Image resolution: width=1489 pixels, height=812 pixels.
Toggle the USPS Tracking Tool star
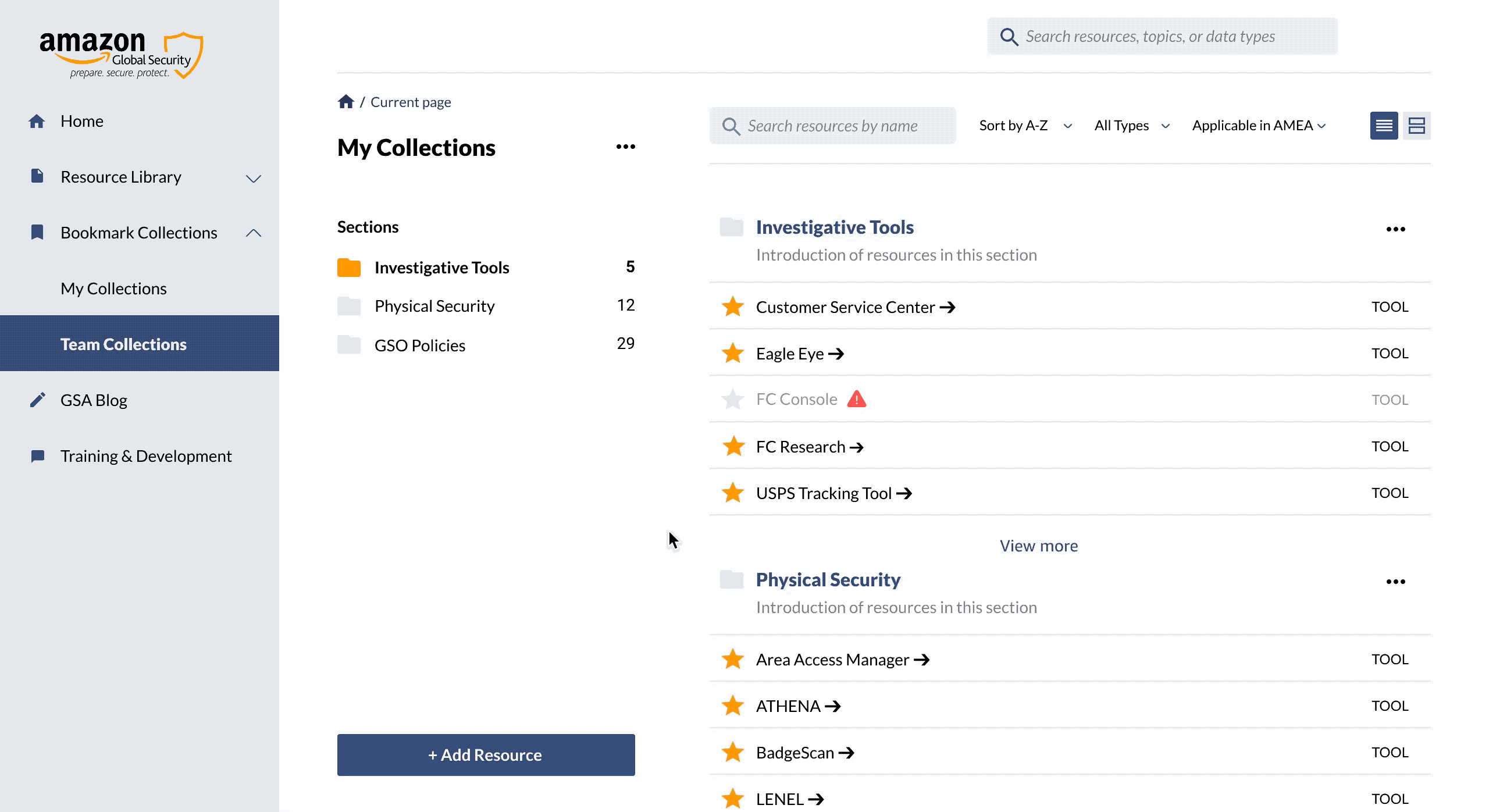(x=733, y=493)
